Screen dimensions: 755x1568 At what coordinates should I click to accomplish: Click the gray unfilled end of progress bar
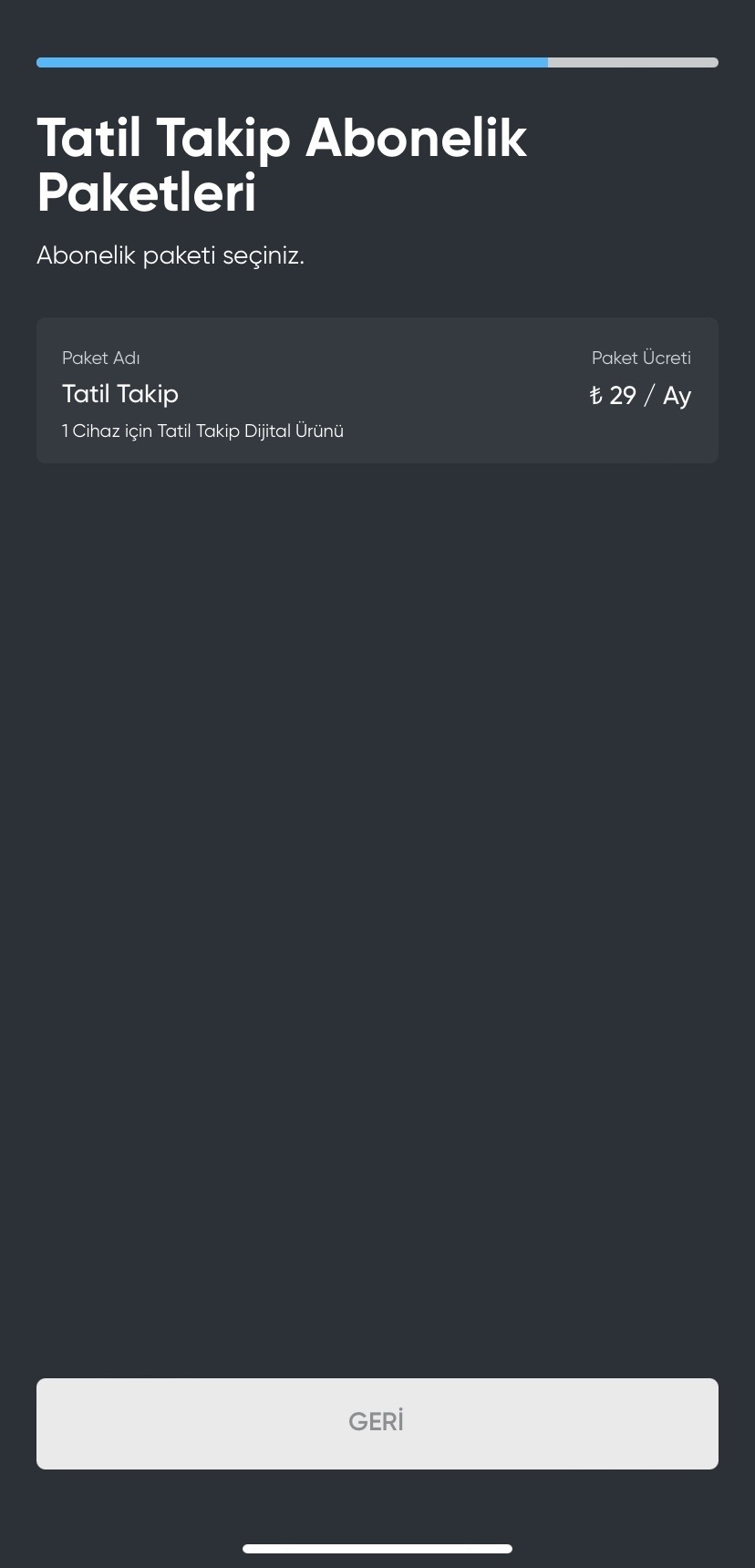[633, 63]
